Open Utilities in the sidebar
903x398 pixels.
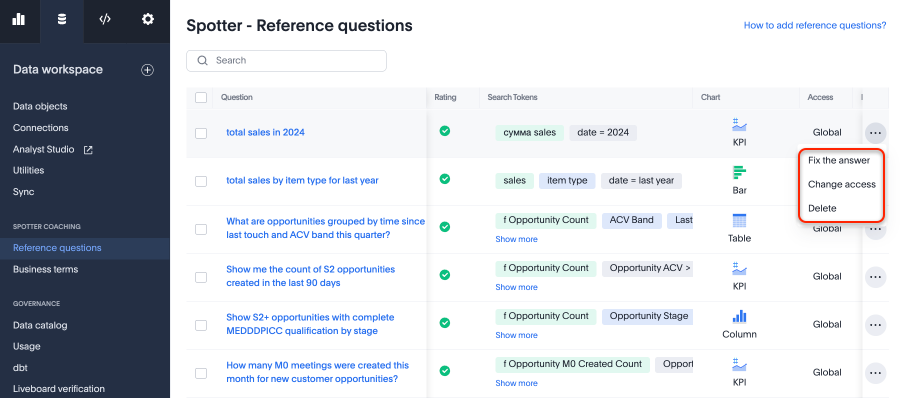click(x=29, y=170)
